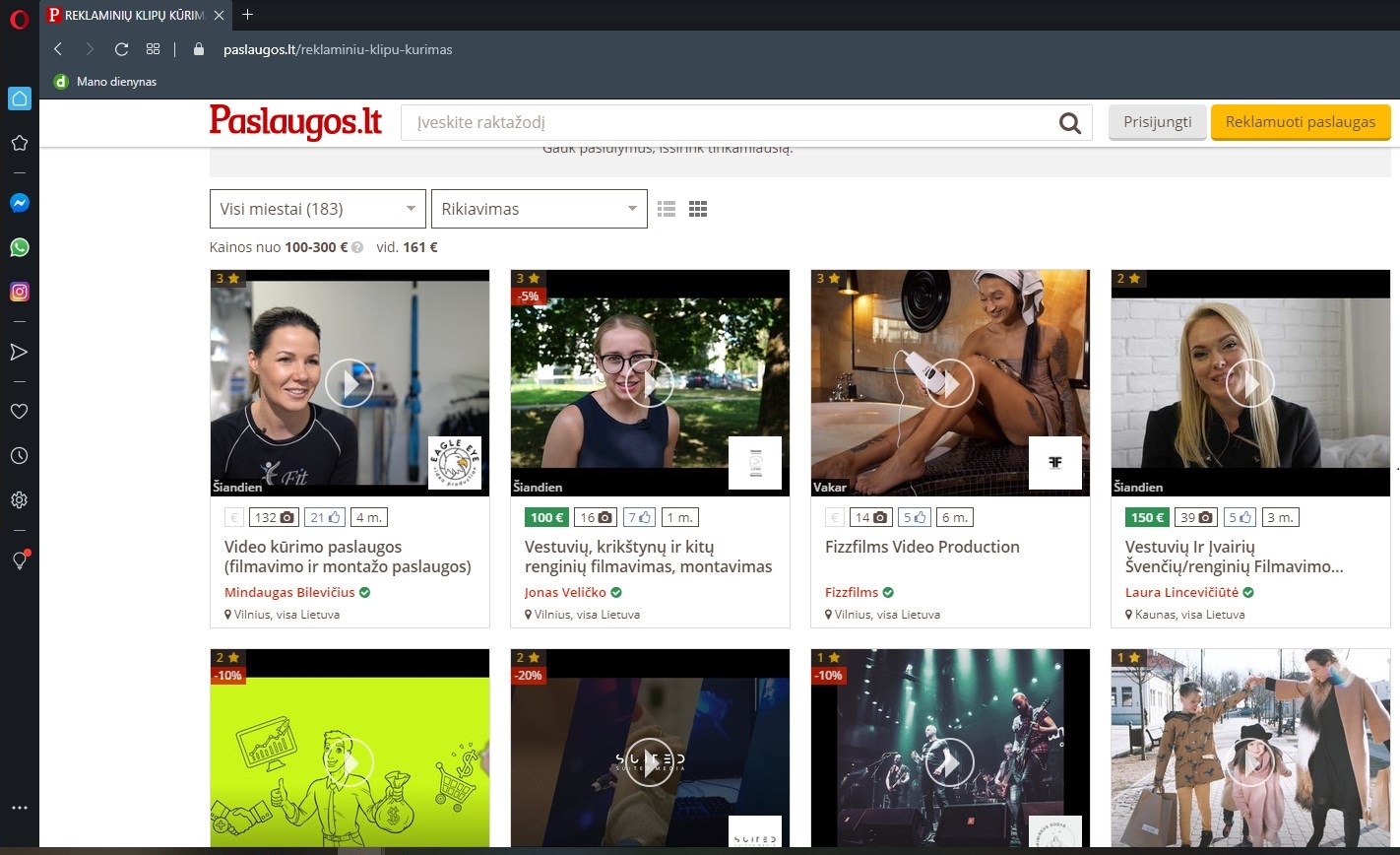Open browser history clock icon
This screenshot has width=1400, height=855.
19,455
